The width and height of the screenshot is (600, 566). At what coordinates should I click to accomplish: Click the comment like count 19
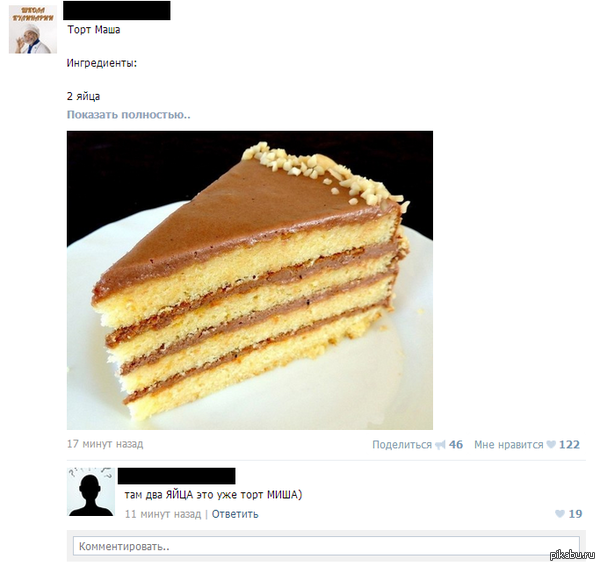click(x=575, y=514)
